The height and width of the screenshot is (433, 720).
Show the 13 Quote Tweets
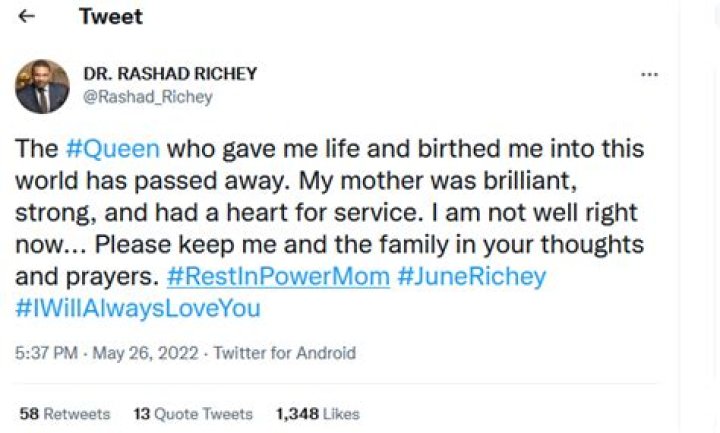(193, 413)
